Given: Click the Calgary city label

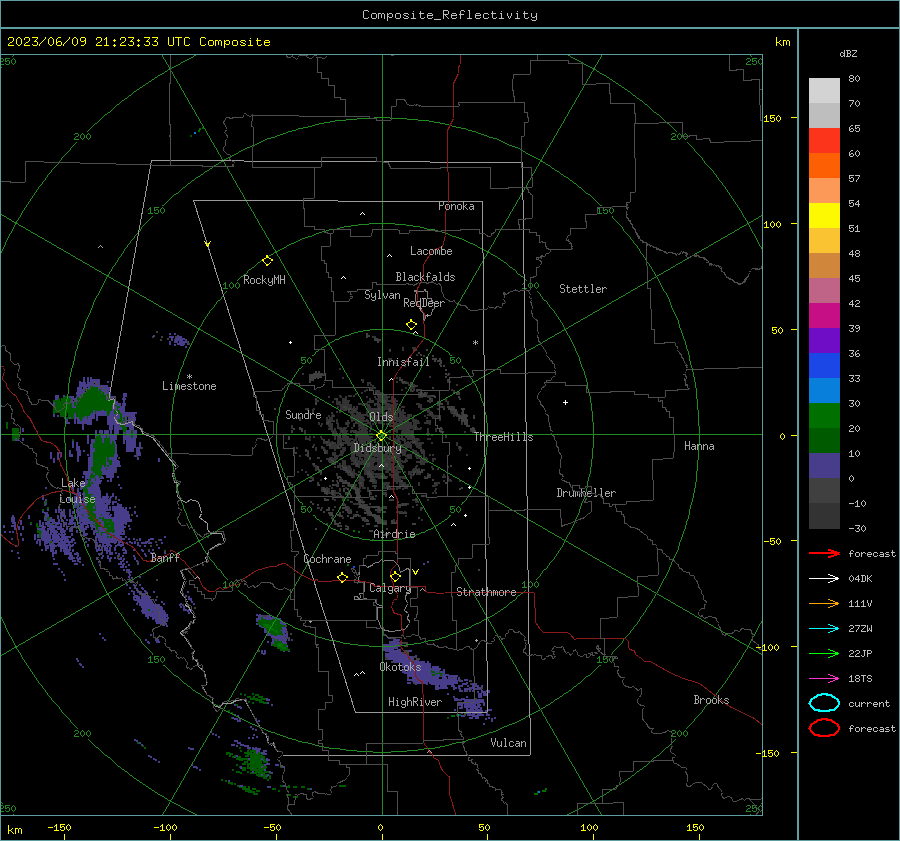Looking at the screenshot, I should [x=390, y=588].
